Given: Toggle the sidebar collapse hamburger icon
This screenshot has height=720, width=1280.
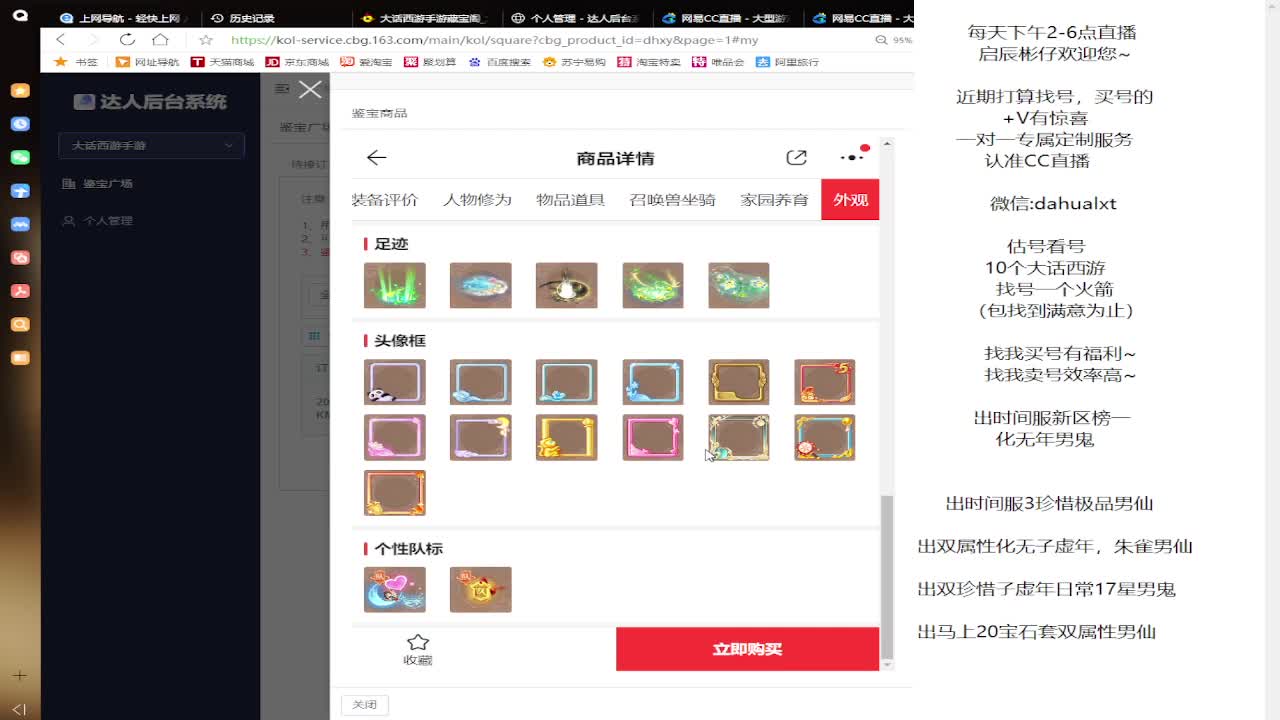Looking at the screenshot, I should click(282, 89).
